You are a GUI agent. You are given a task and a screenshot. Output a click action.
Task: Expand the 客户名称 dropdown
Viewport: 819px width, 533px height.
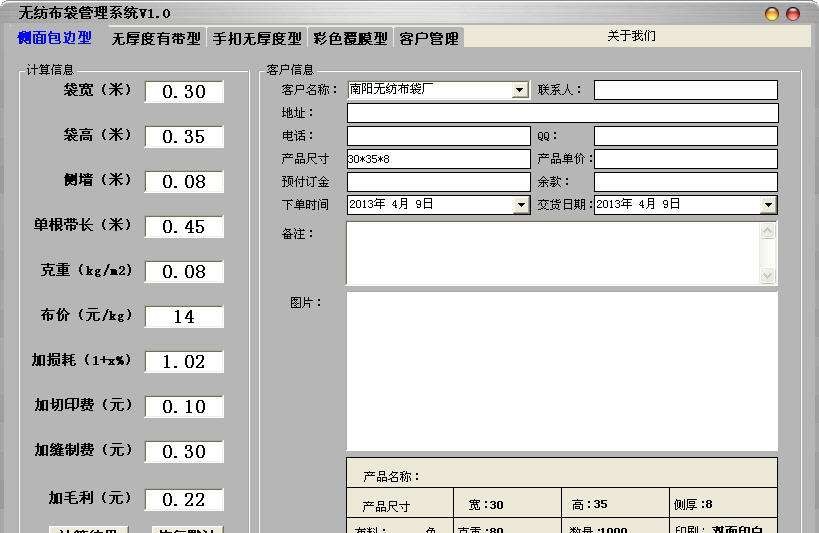[520, 90]
